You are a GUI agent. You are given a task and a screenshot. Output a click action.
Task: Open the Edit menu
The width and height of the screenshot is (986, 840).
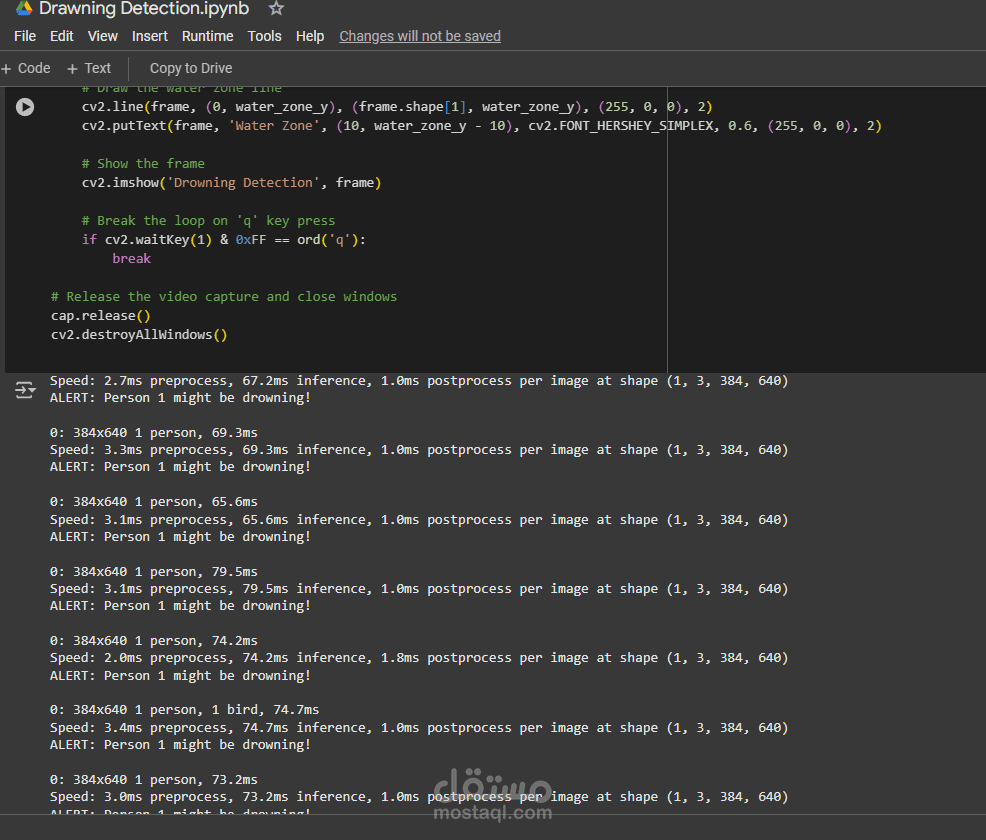62,36
